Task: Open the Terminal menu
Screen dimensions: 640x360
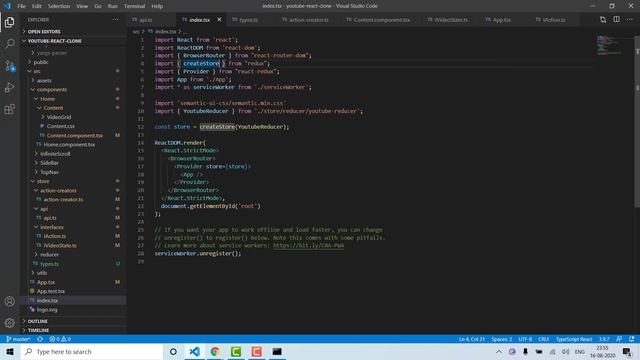Action: 134,6
